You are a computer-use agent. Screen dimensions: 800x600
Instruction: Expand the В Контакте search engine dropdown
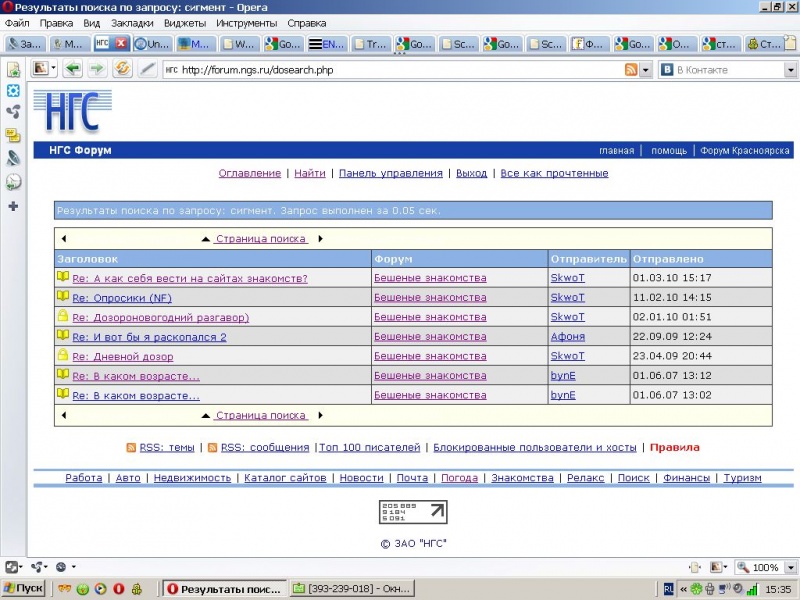[x=665, y=69]
